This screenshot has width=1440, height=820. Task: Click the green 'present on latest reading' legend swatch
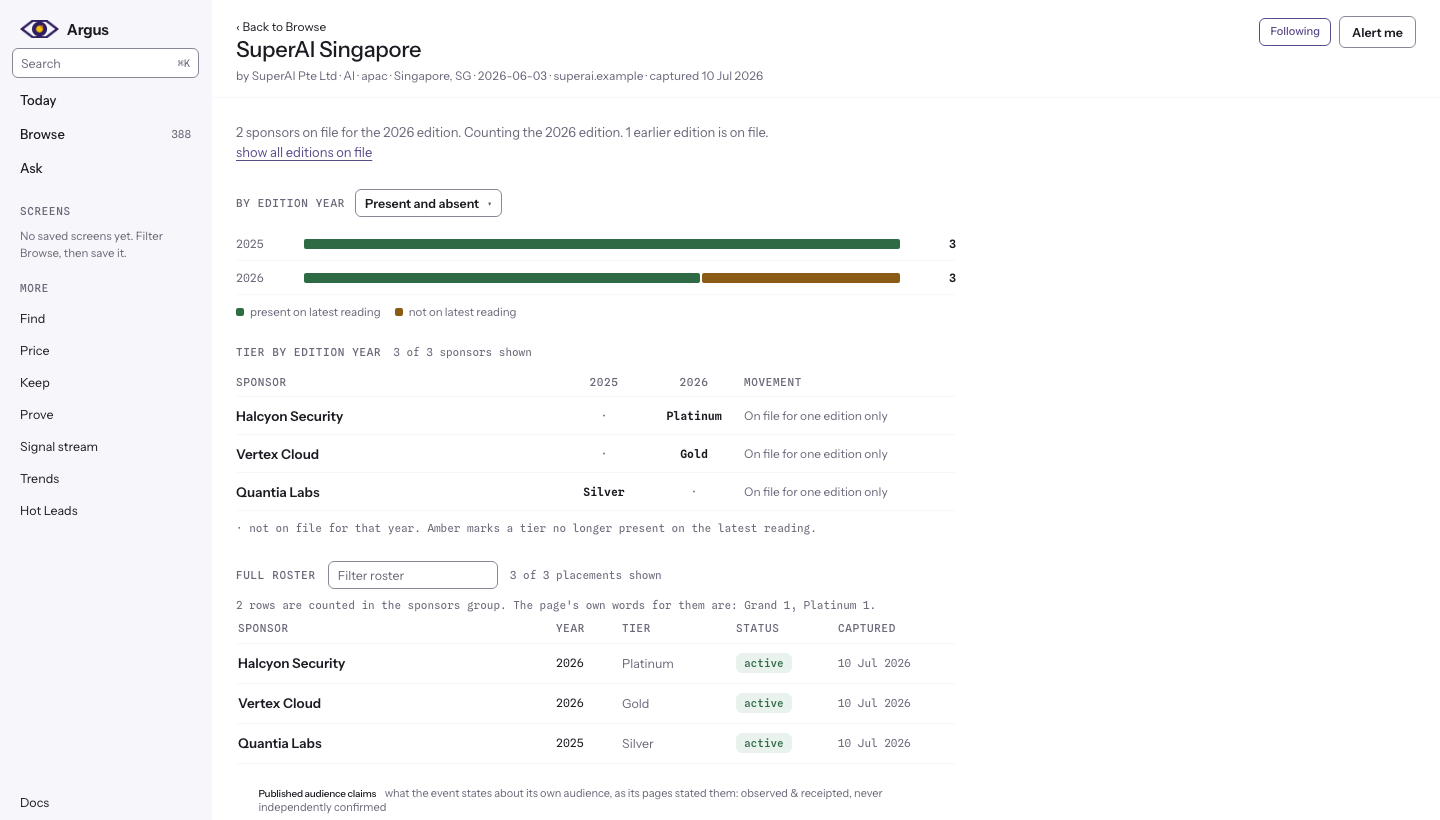pos(240,312)
